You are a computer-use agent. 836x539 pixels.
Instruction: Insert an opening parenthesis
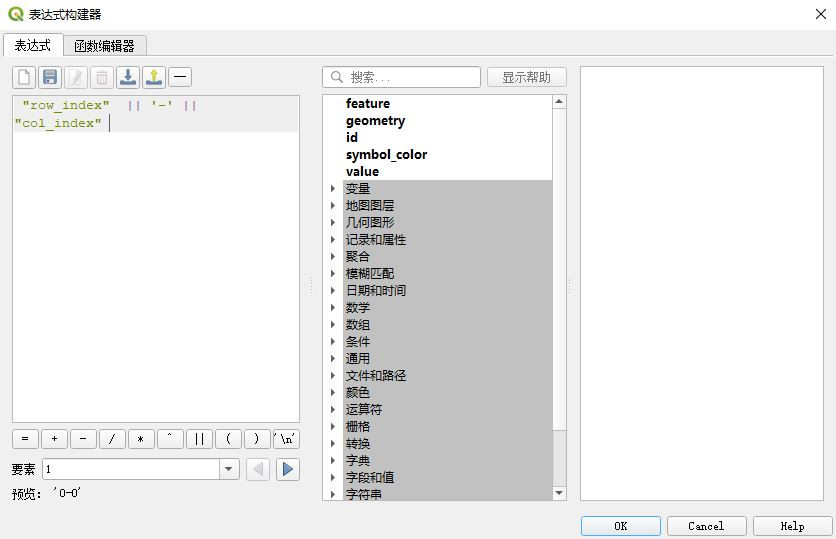tap(228, 439)
